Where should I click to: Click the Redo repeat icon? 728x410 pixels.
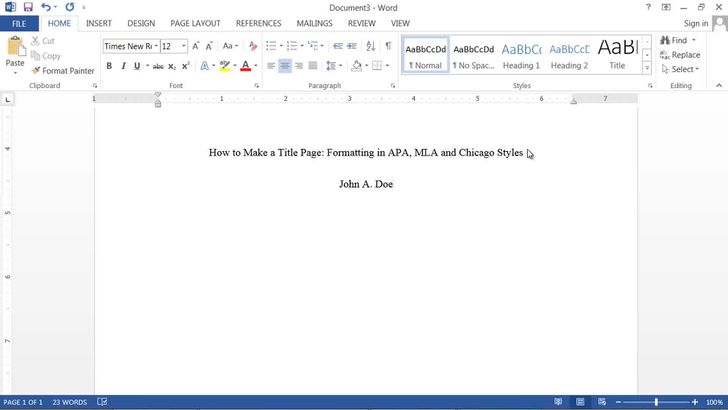coord(70,7)
